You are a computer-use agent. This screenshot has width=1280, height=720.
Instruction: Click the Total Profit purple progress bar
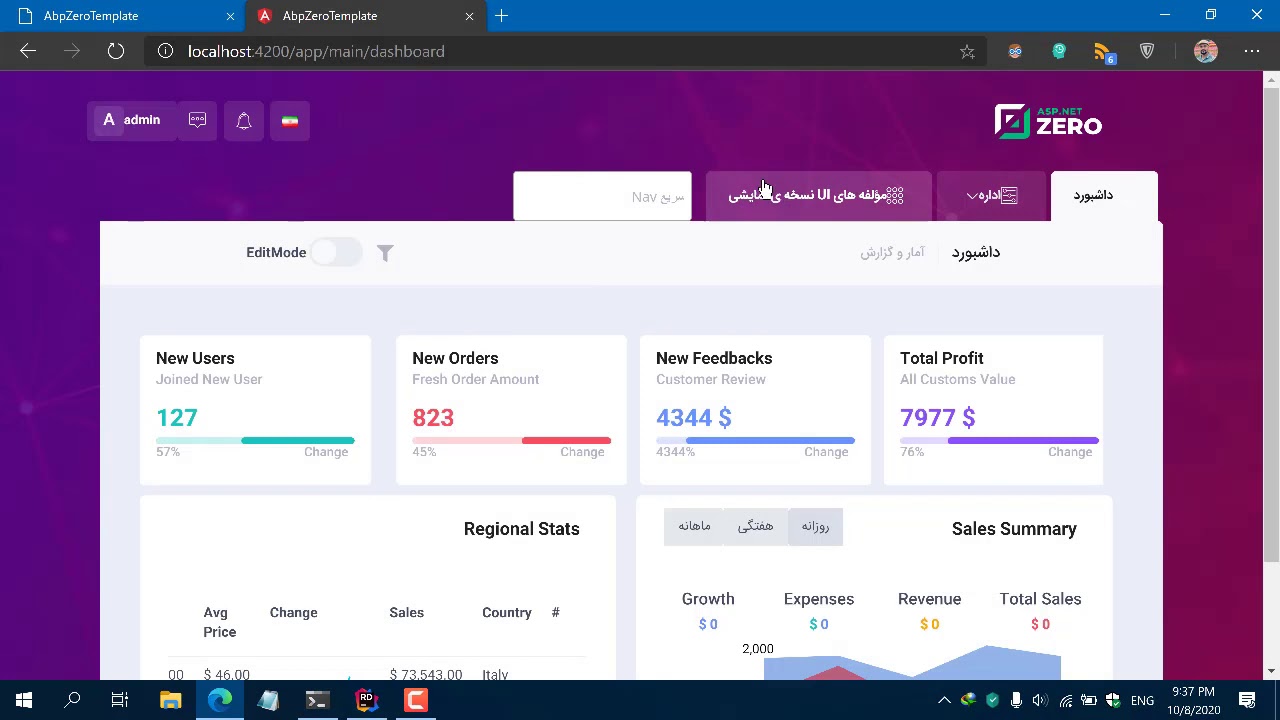999,440
